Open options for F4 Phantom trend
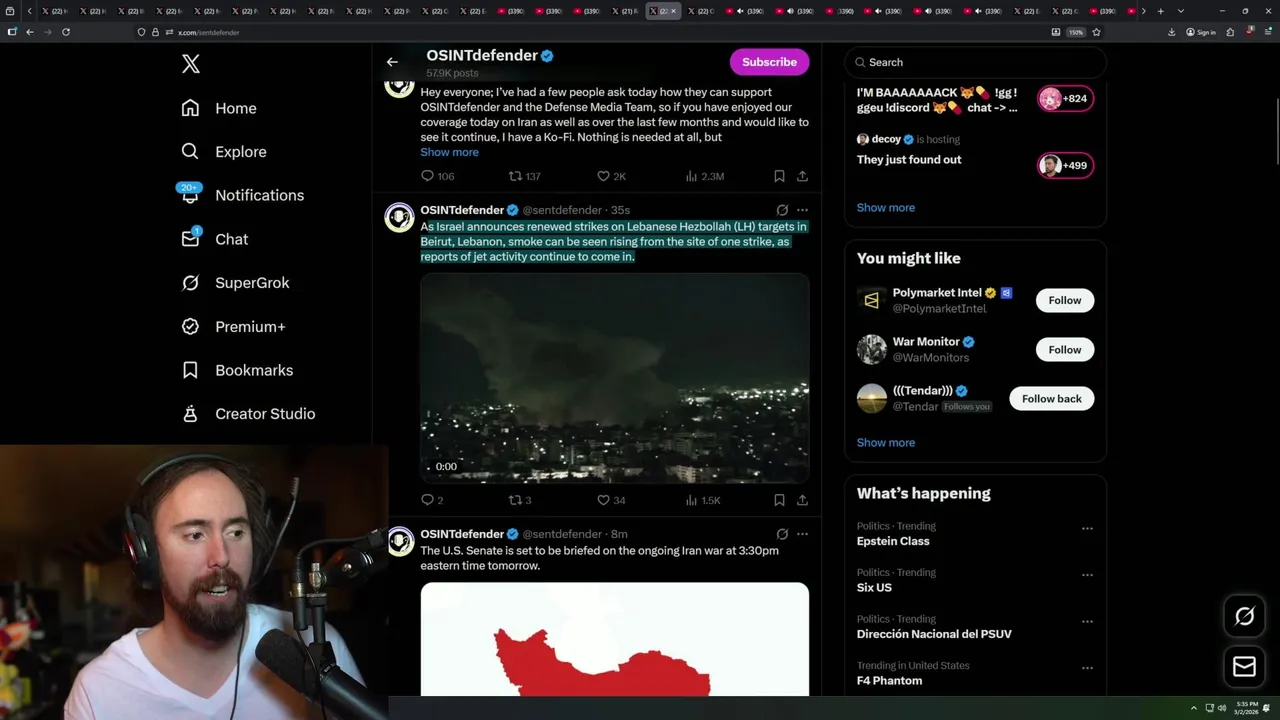 tap(1087, 668)
